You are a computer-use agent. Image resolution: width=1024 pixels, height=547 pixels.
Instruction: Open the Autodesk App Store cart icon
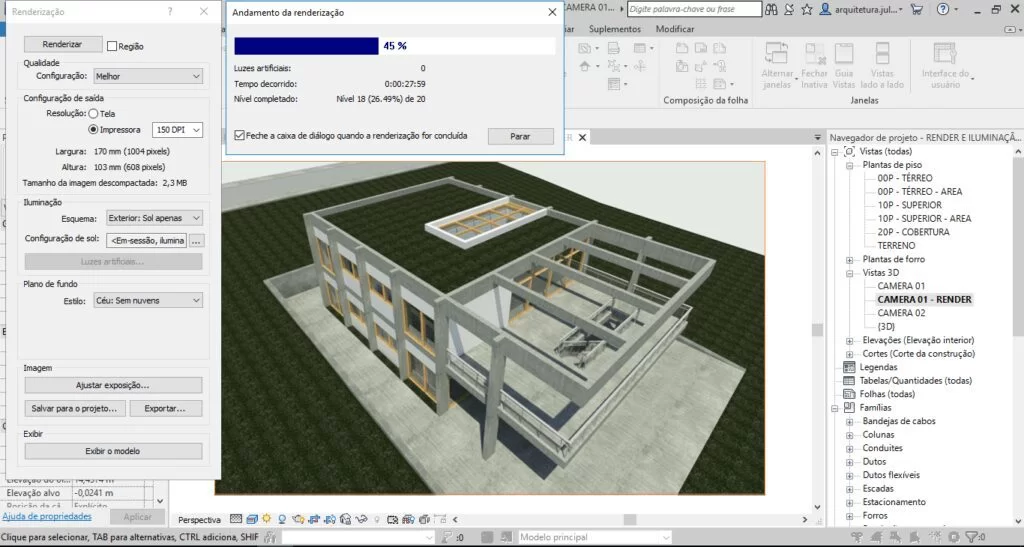[917, 9]
